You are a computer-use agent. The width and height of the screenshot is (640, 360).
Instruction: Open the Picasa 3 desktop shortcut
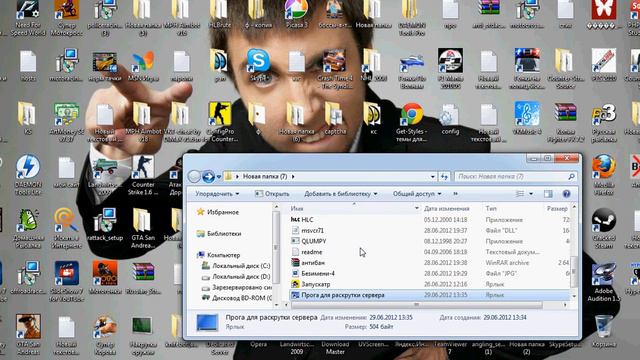[296, 13]
